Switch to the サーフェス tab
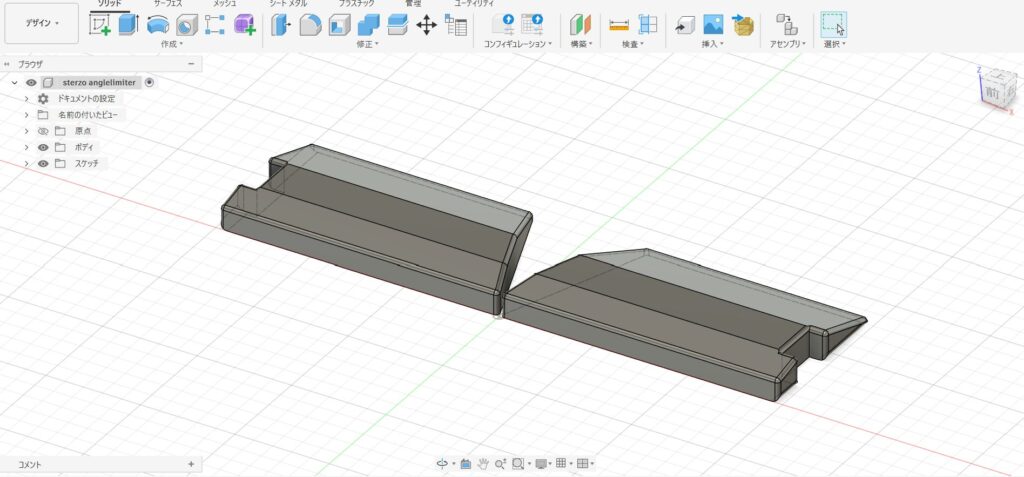Screen dimensions: 1024x477 167,4
